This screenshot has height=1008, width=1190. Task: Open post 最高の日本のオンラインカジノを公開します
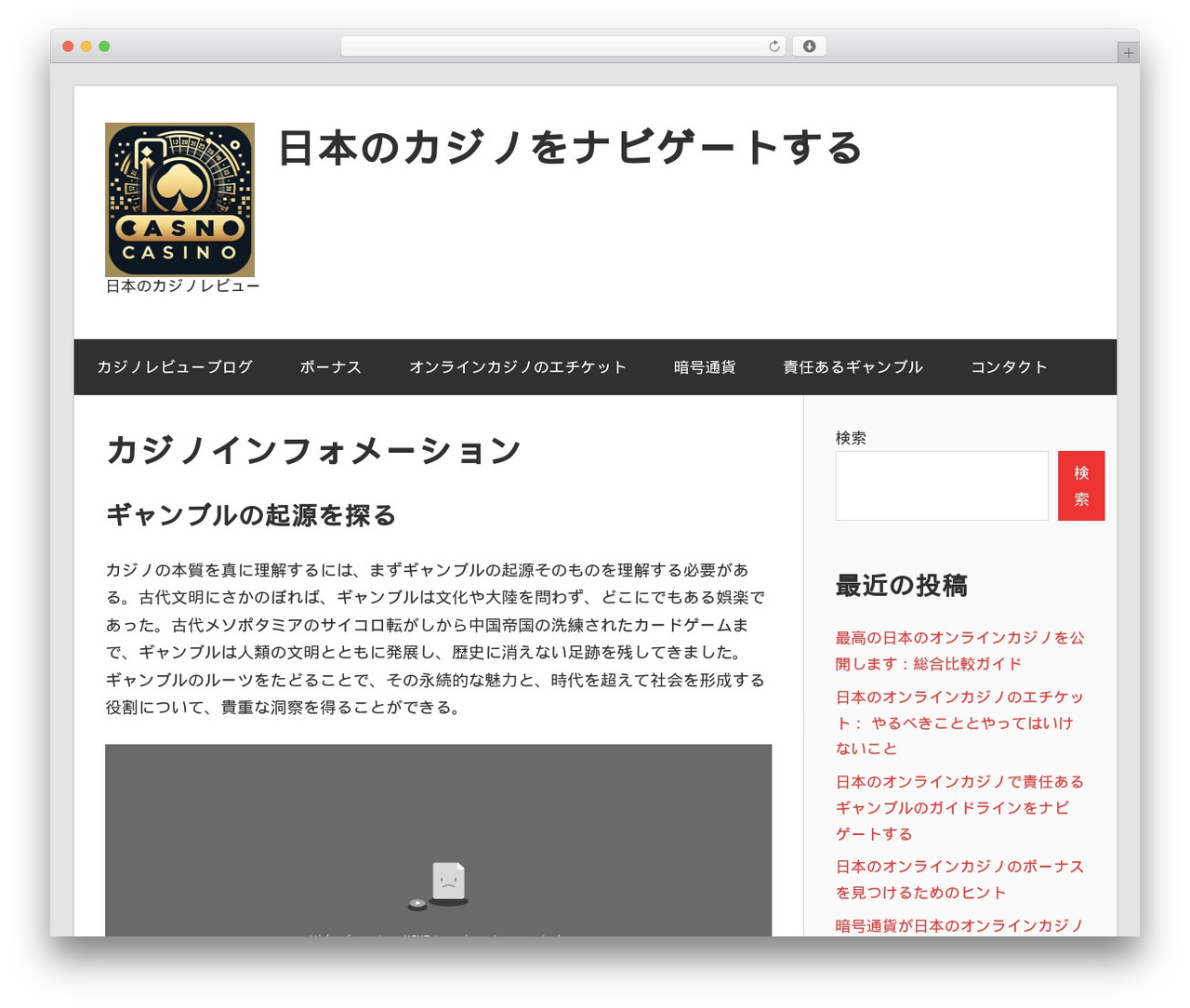click(959, 651)
